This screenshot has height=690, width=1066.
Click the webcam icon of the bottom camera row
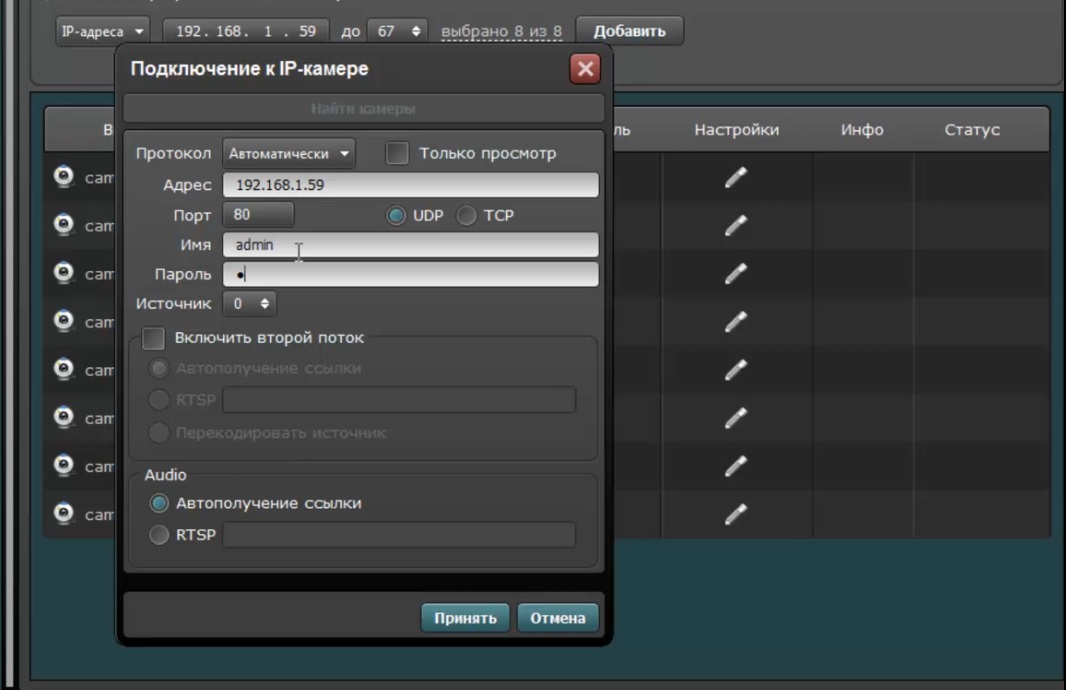click(x=64, y=514)
